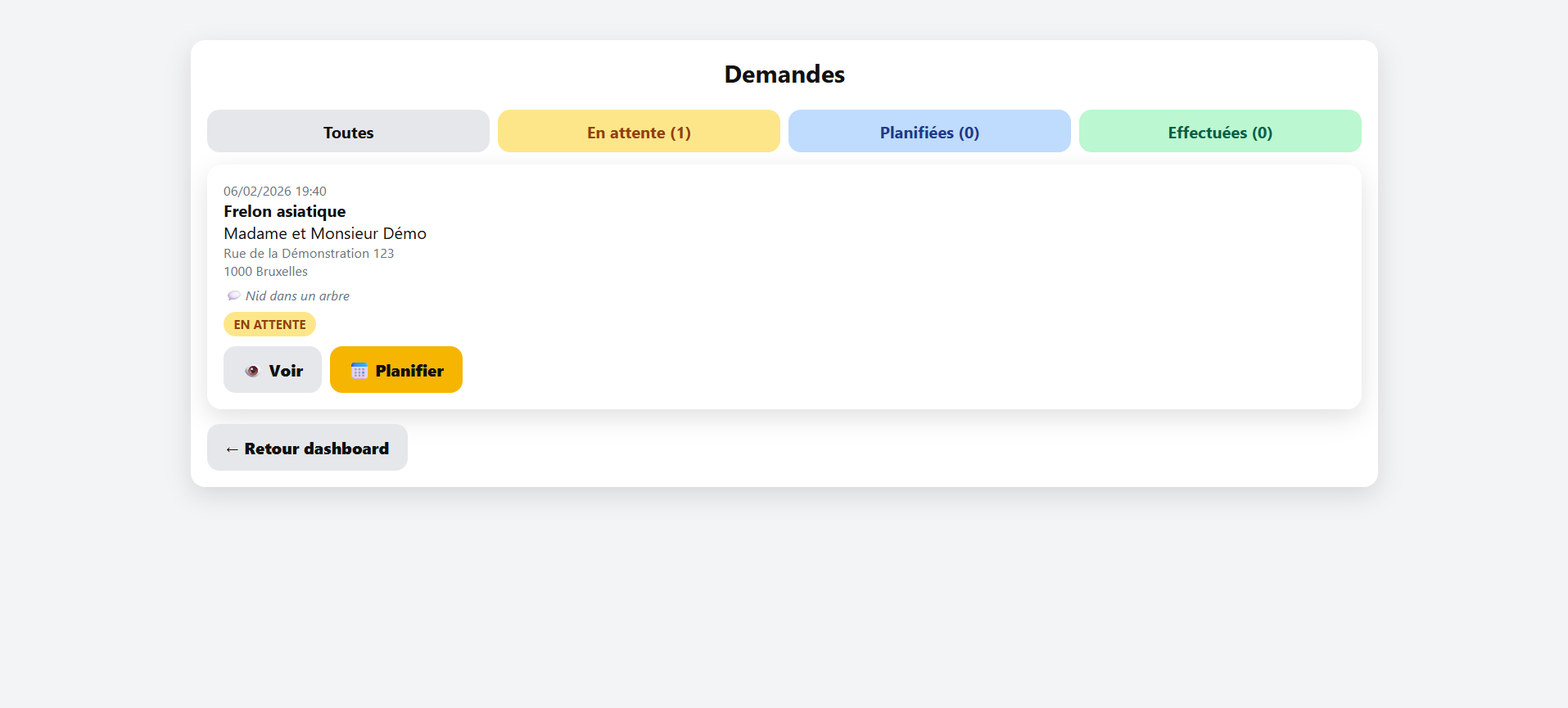This screenshot has width=1568, height=708.
Task: Click the eye icon in Voir button
Action: point(252,371)
